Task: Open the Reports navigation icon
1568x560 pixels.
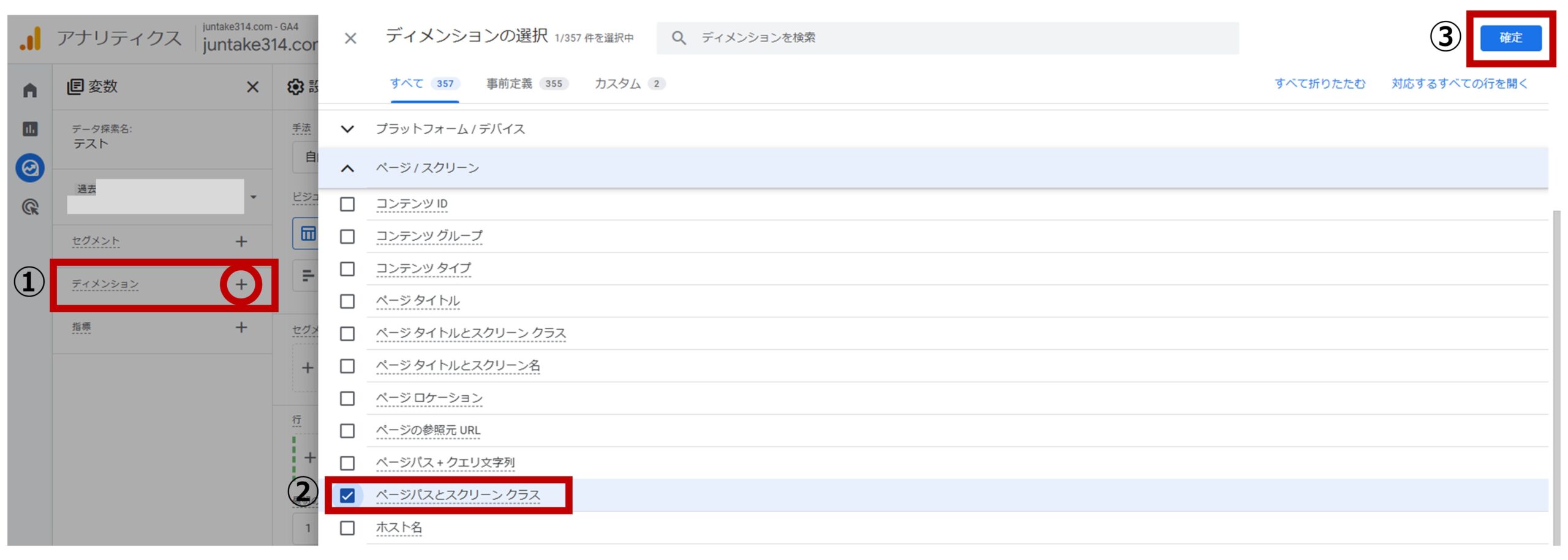Action: pyautogui.click(x=29, y=129)
